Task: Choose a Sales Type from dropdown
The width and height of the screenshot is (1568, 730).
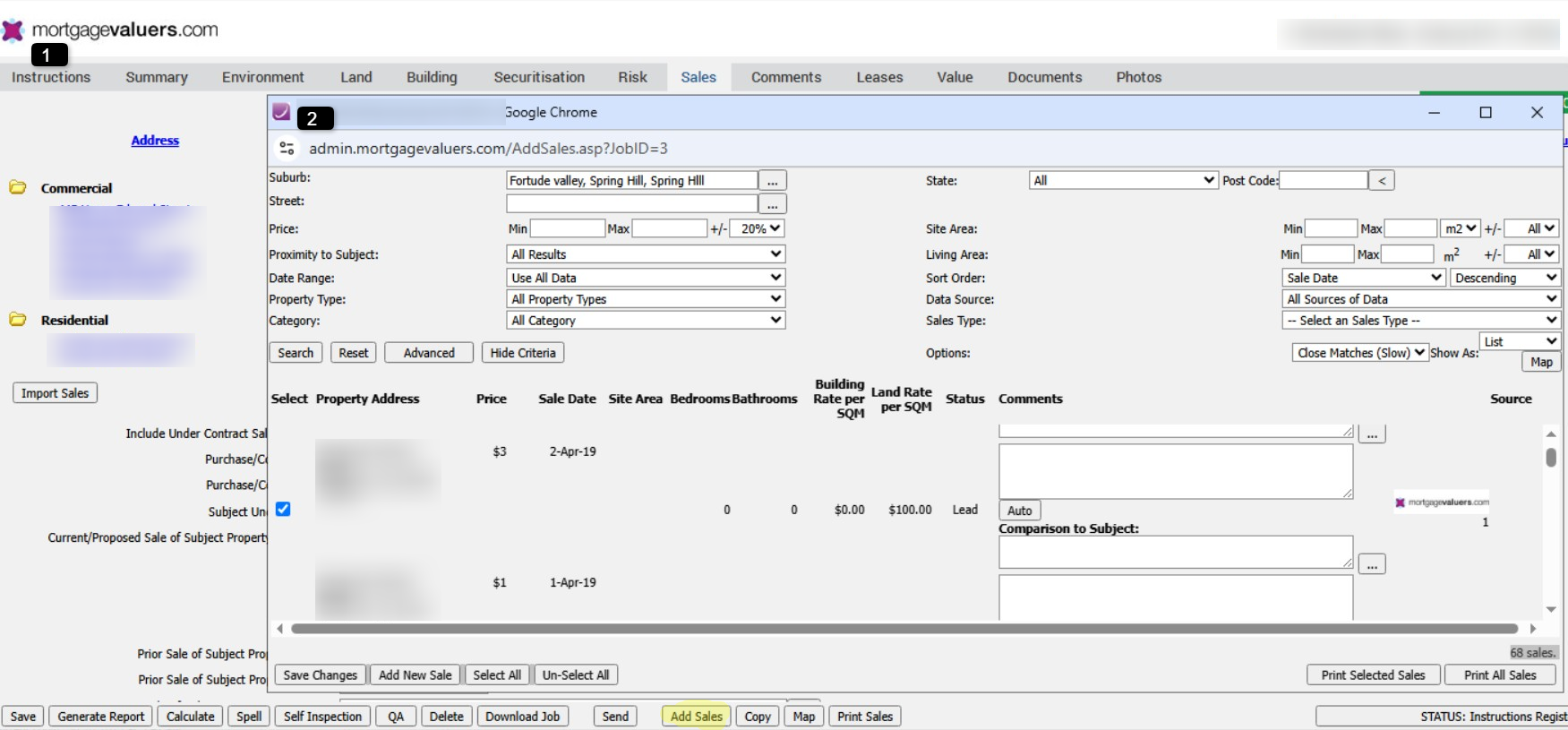Action: click(1421, 321)
